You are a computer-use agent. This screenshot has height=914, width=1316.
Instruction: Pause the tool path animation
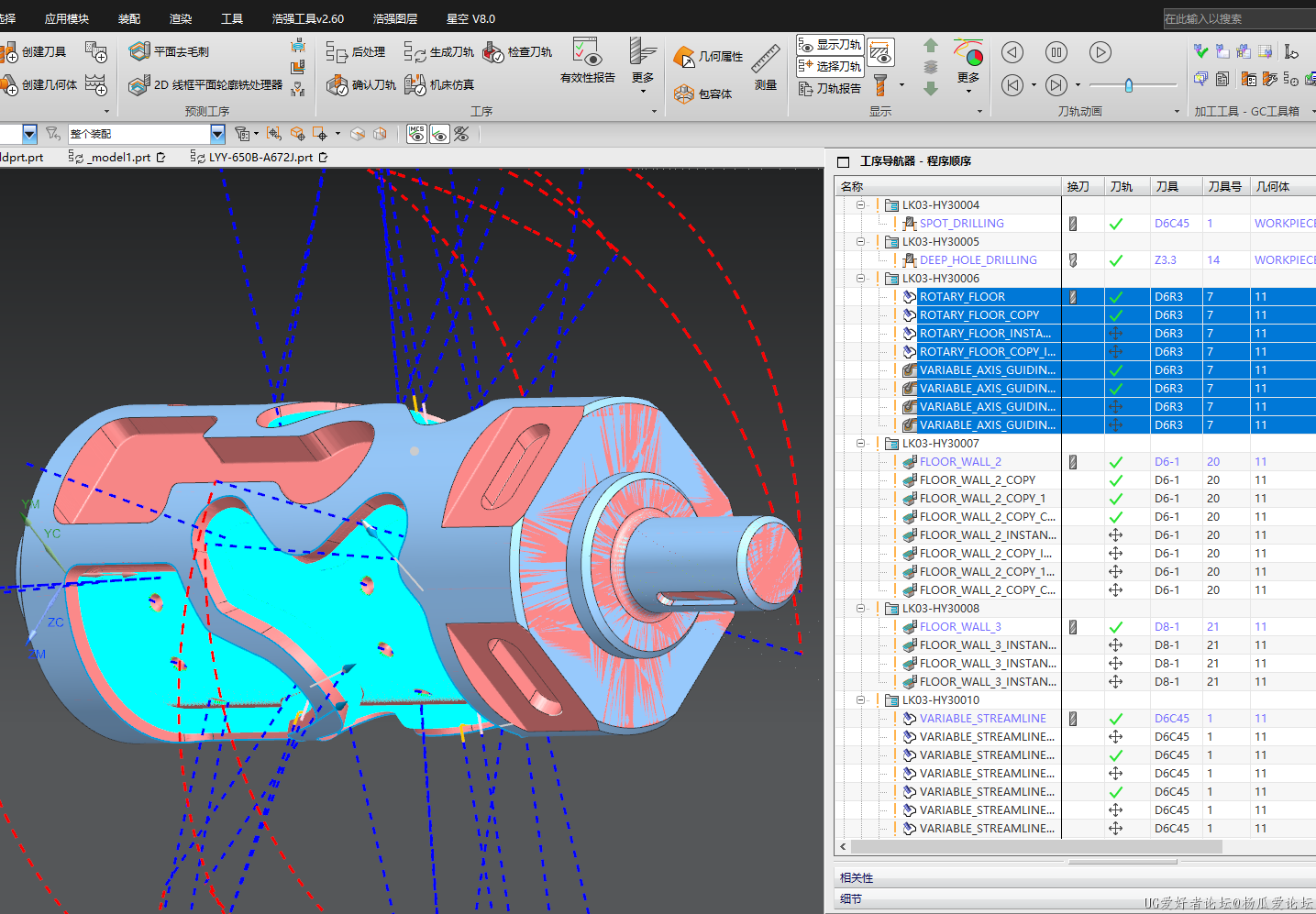click(x=1056, y=52)
